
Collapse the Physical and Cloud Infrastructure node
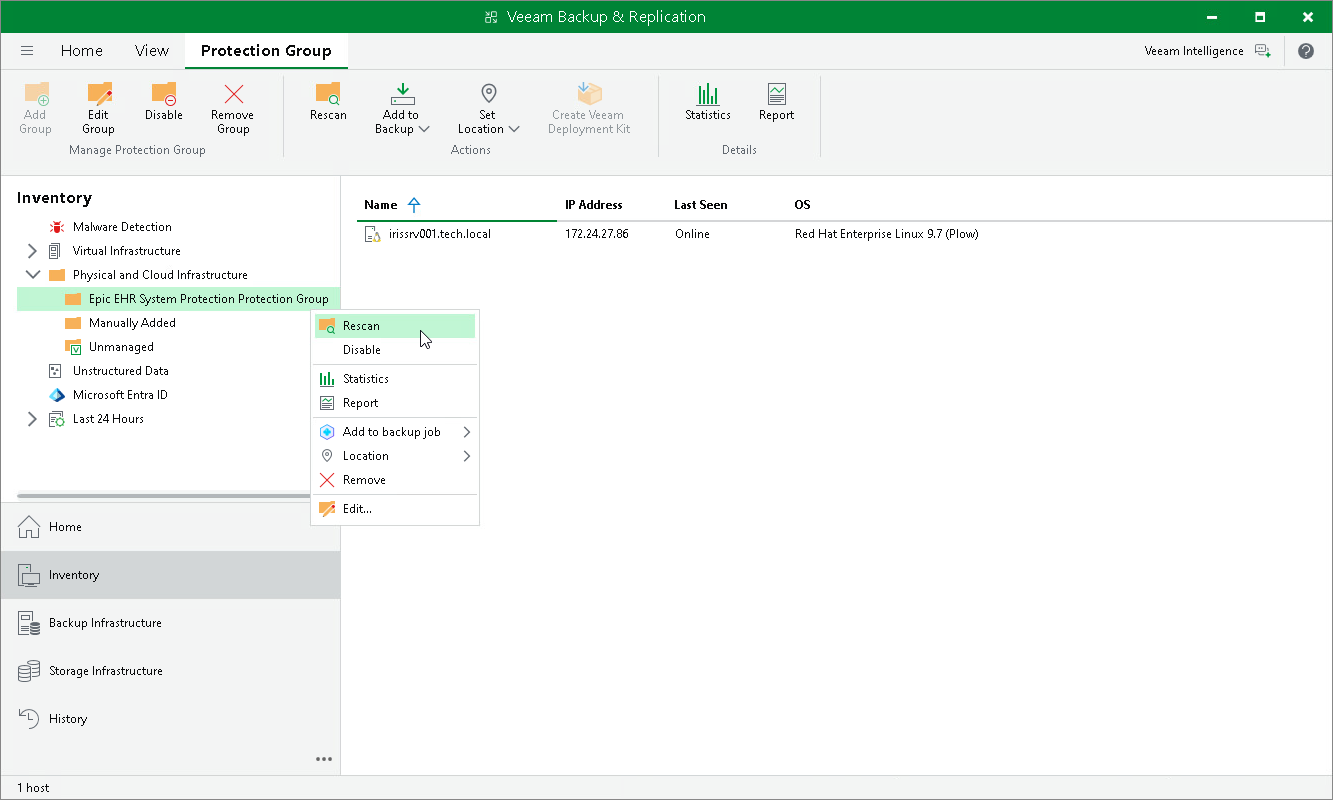click(33, 275)
